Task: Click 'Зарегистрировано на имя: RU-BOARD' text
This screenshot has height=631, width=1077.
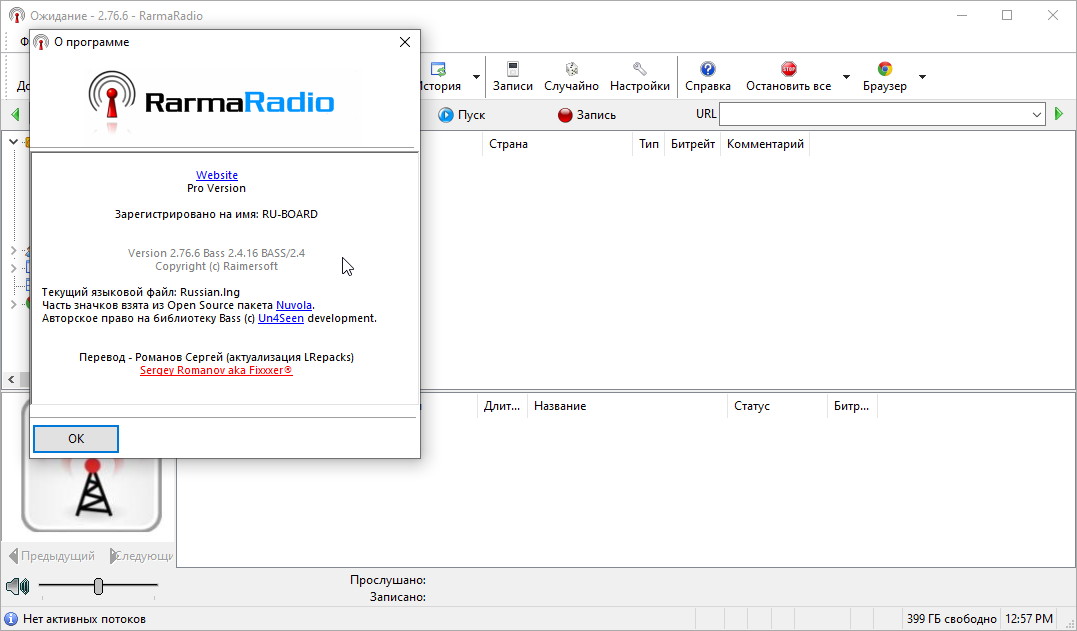Action: pos(216,214)
